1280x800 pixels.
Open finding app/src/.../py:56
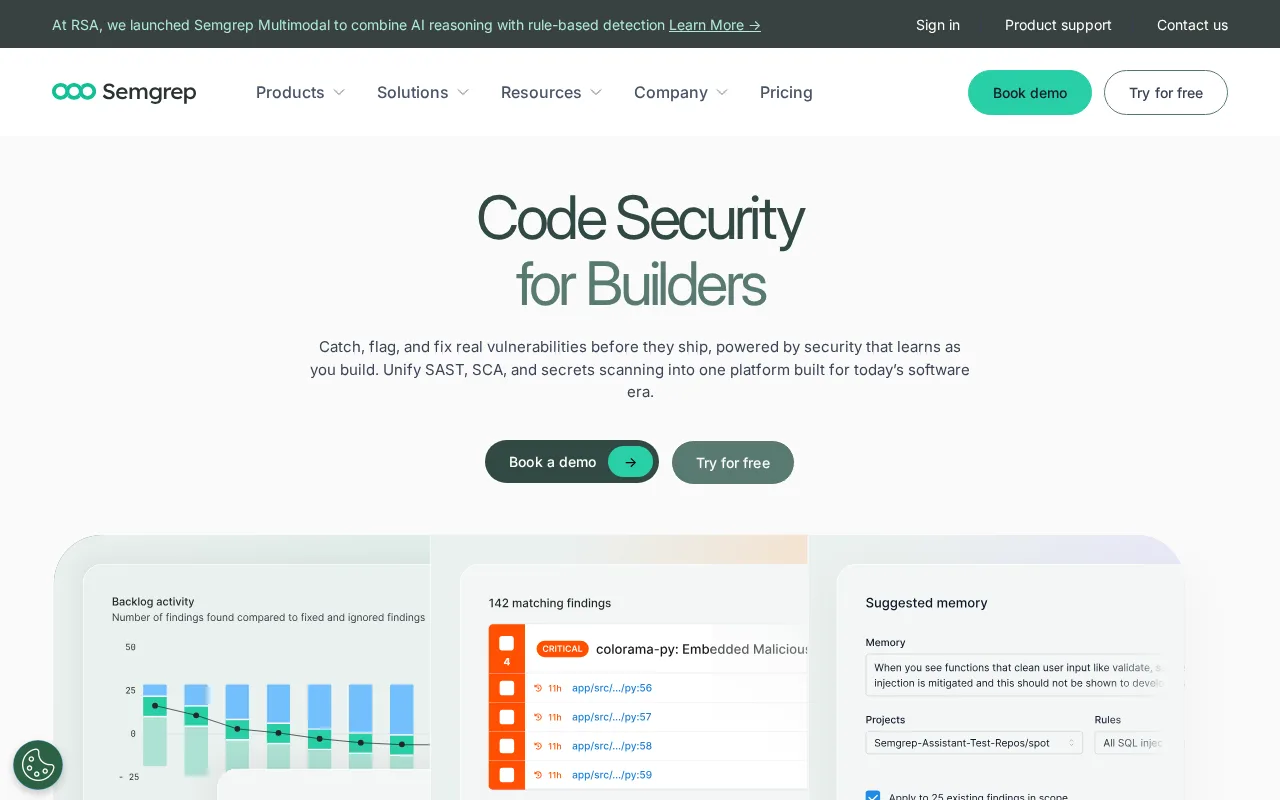[x=612, y=688]
